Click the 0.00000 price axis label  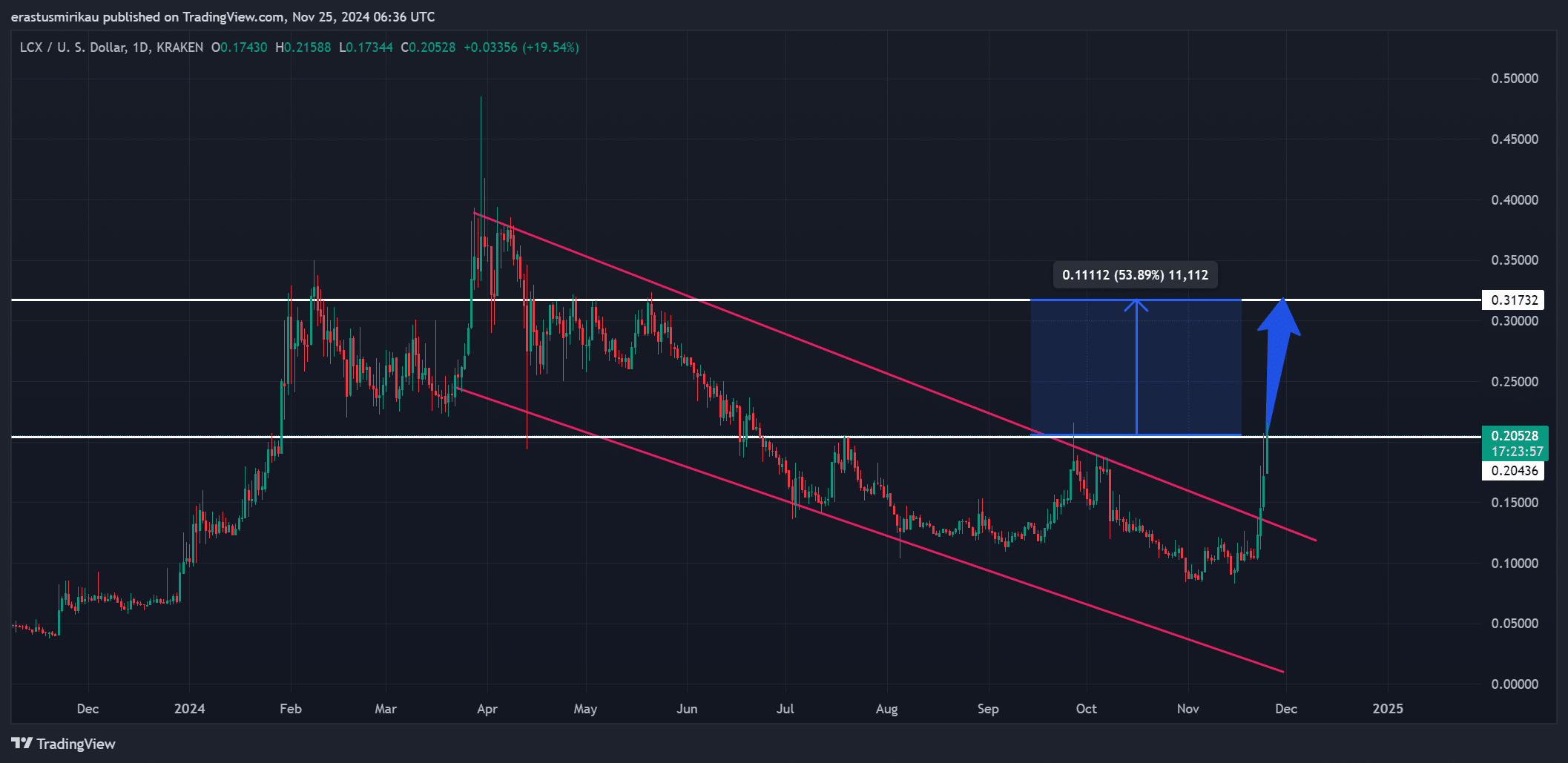(x=1515, y=684)
